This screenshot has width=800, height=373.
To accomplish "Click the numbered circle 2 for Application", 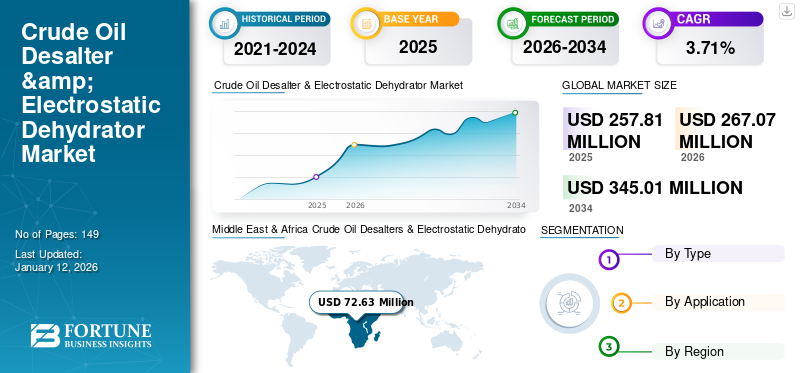I will pos(621,303).
